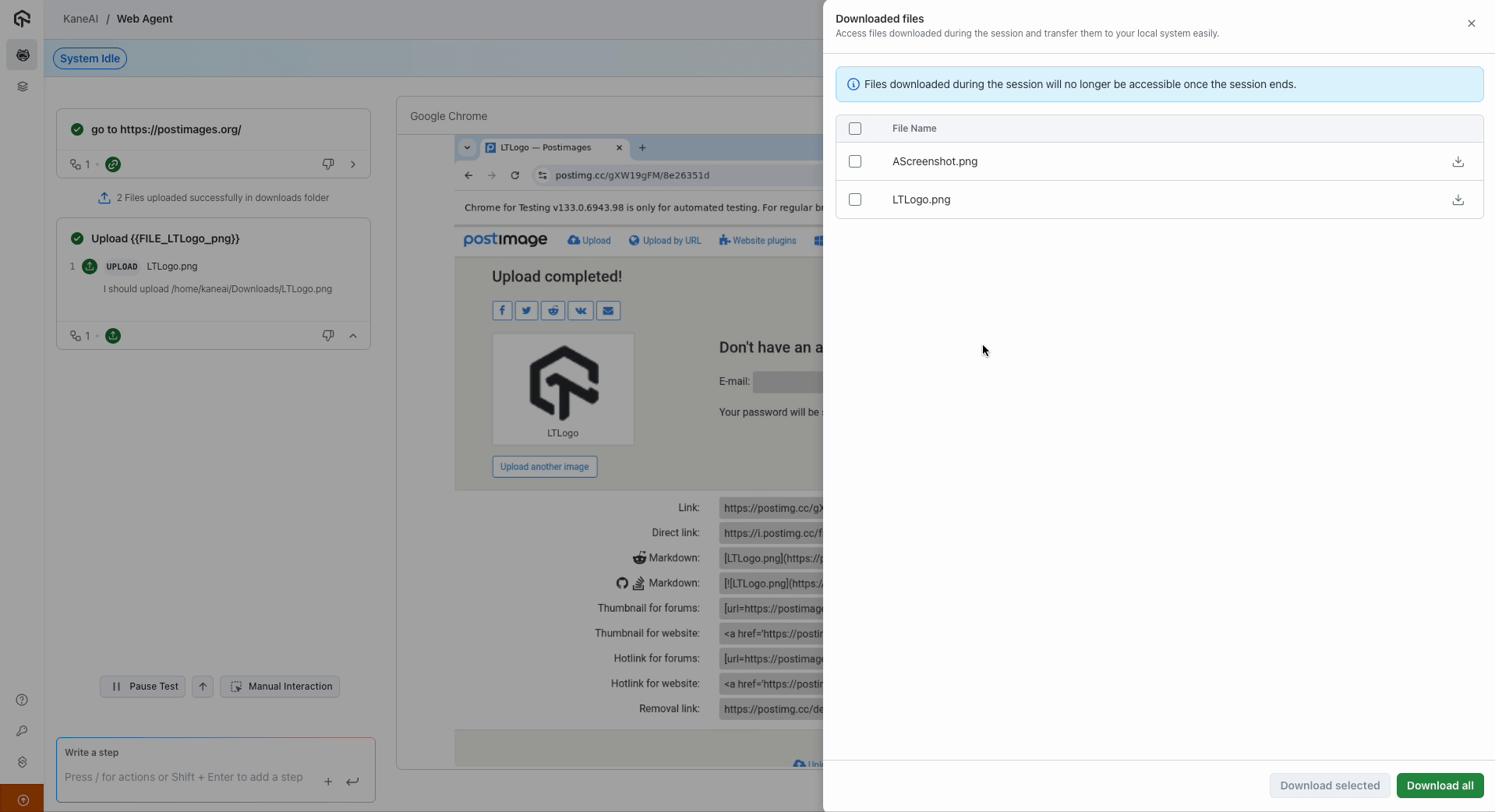Click the Download selected button
This screenshot has height=812, width=1495.
point(1329,786)
